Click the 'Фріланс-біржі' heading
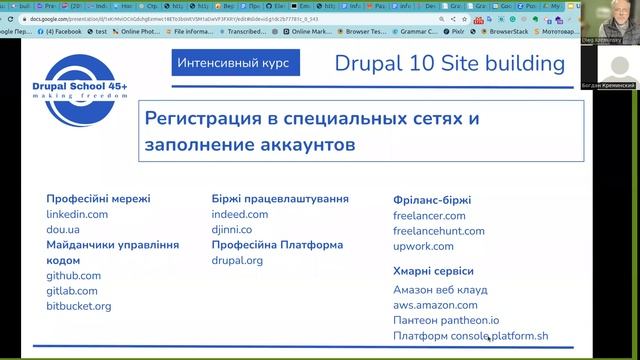Screen dimensions: 640x360 tap(432, 200)
